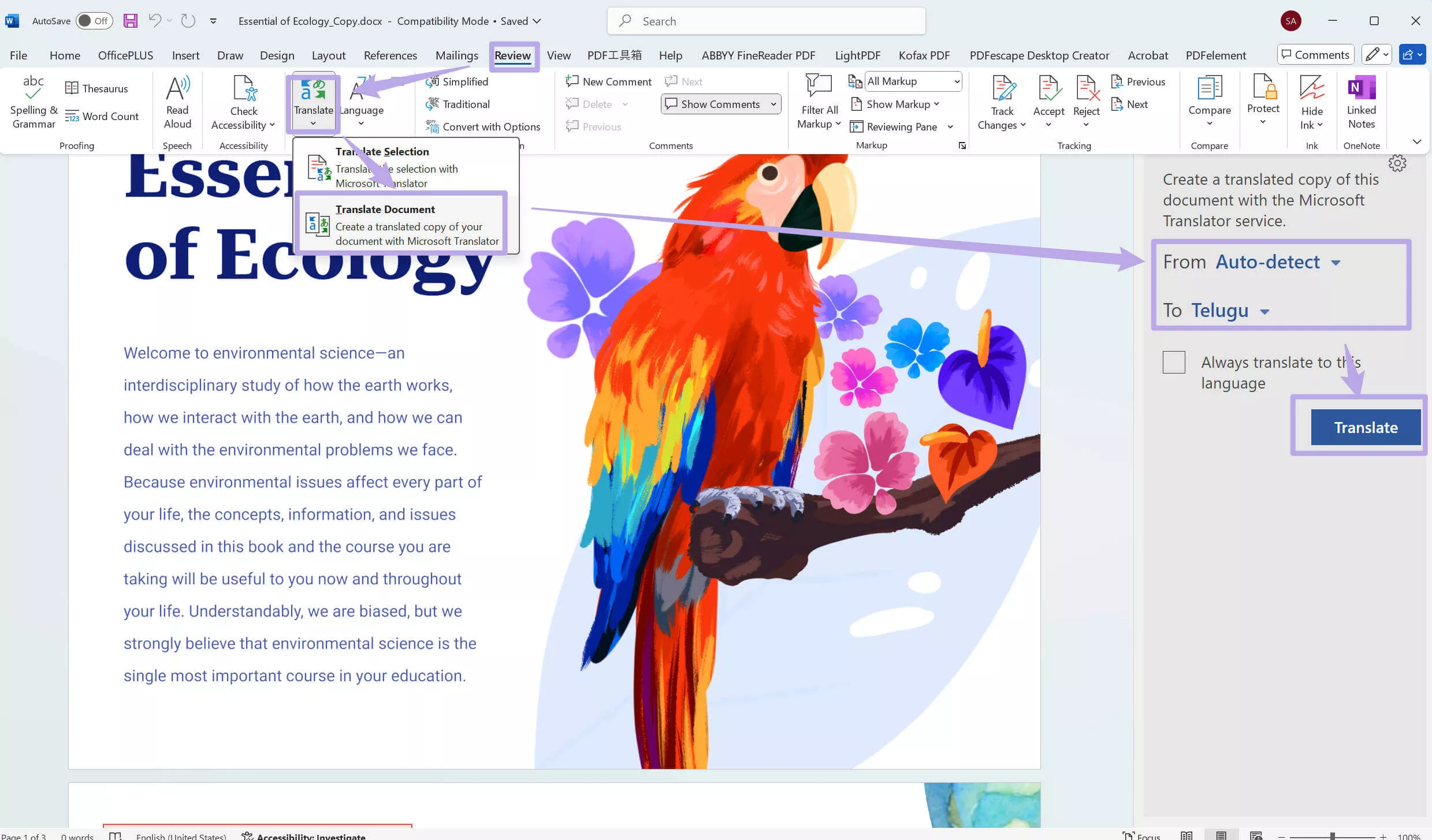
Task: Open the Translator pane settings gear
Action: [x=1397, y=163]
